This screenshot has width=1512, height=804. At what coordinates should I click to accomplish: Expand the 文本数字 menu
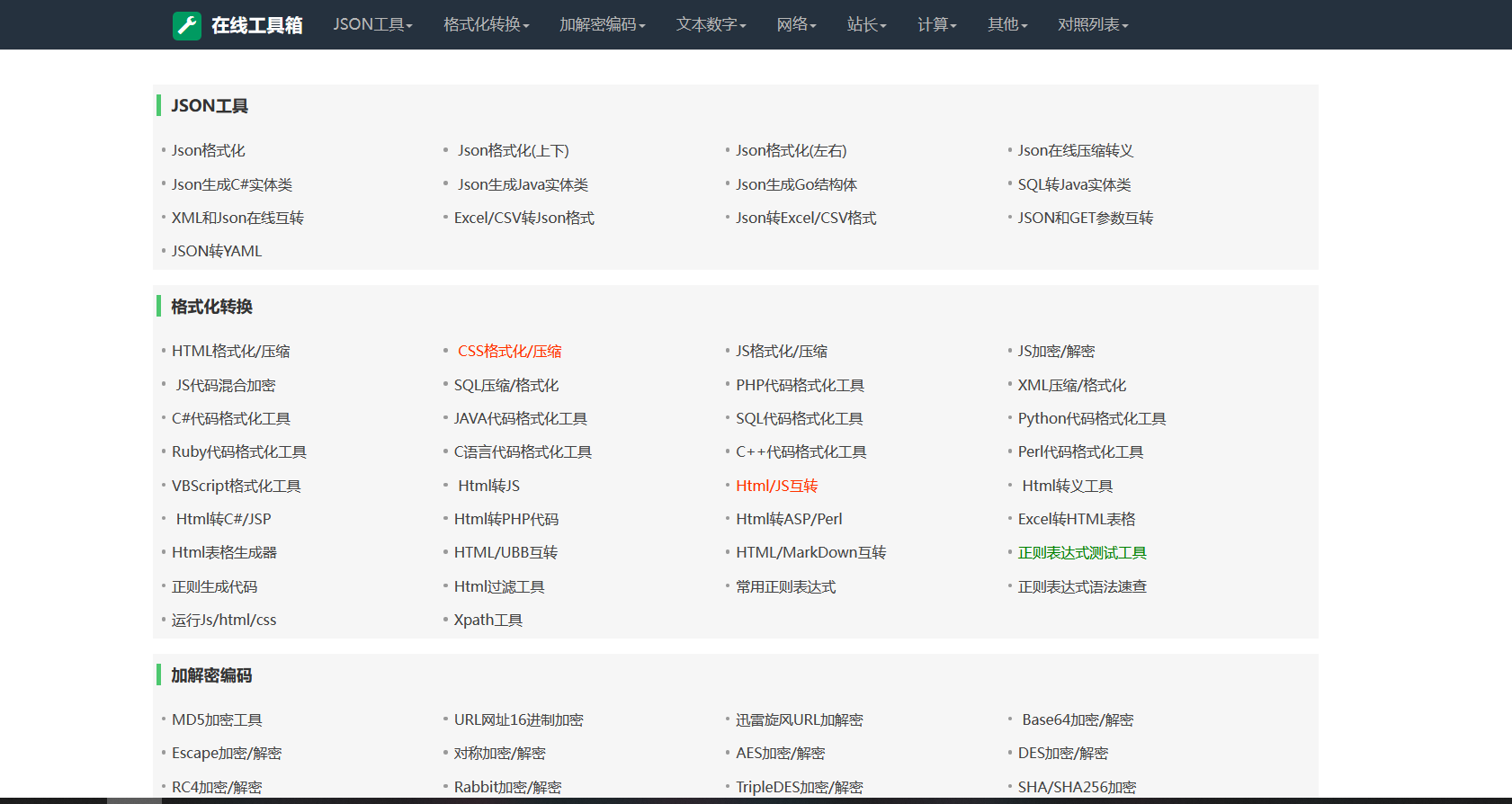(711, 25)
